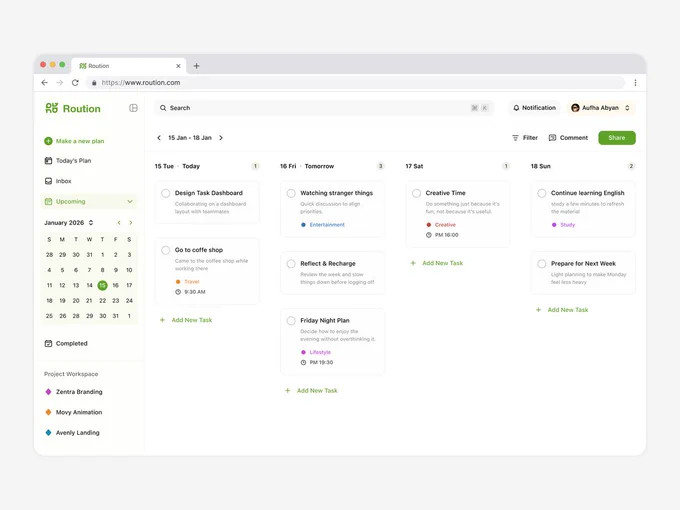Click the 15 Jan - 18 Jan range label

tap(190, 137)
